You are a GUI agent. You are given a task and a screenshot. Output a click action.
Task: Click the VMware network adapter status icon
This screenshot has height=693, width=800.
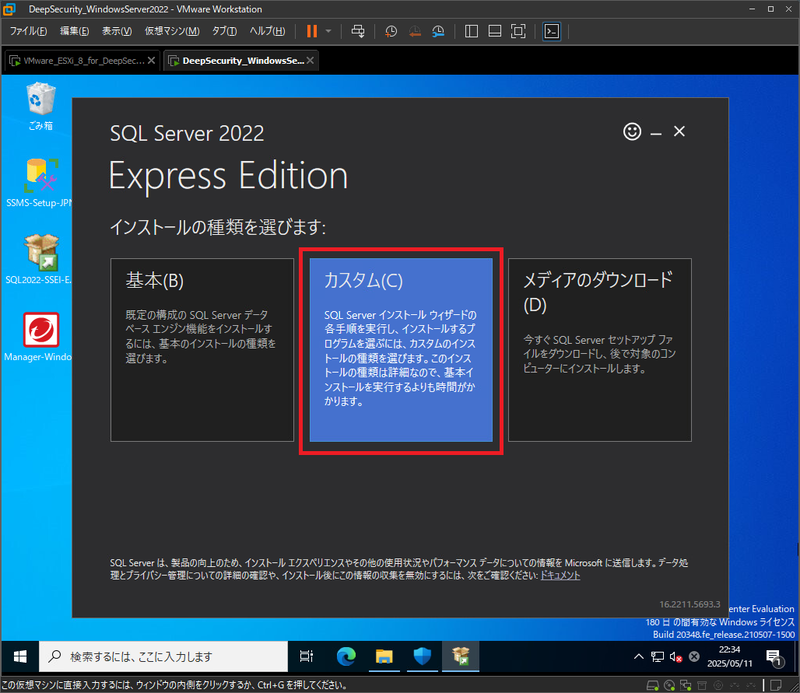(x=686, y=685)
